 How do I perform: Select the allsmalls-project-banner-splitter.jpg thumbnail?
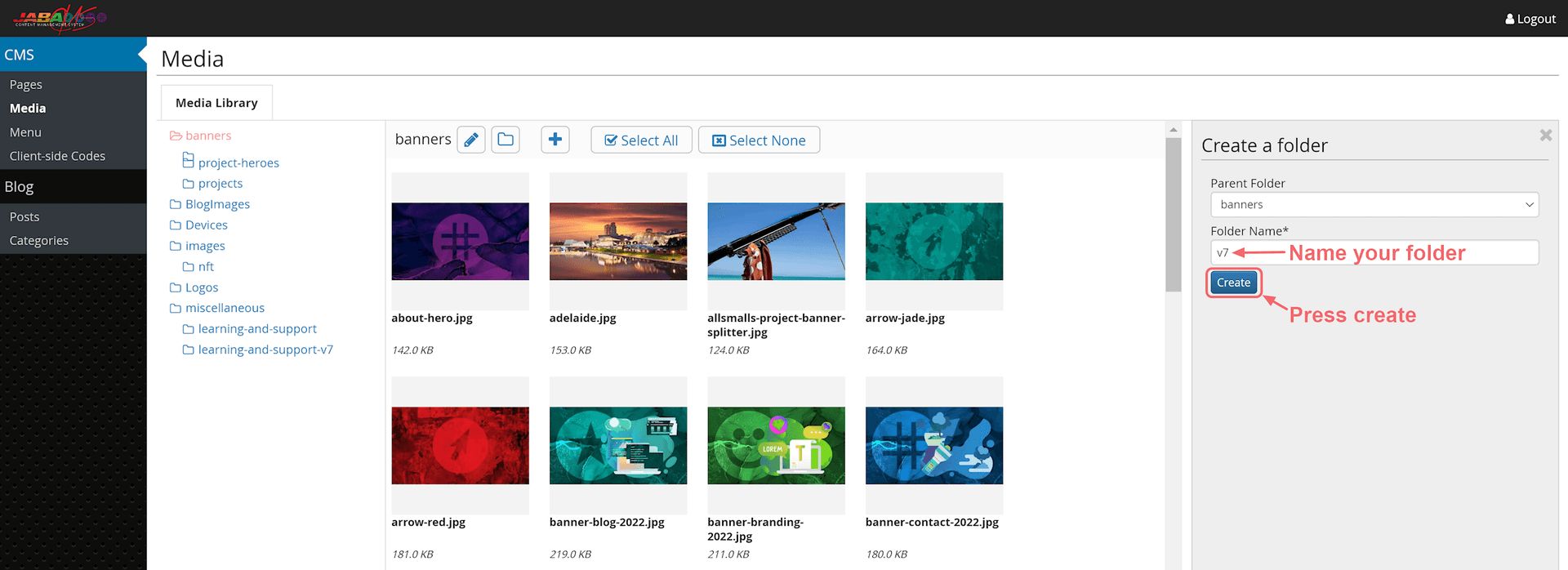777,242
